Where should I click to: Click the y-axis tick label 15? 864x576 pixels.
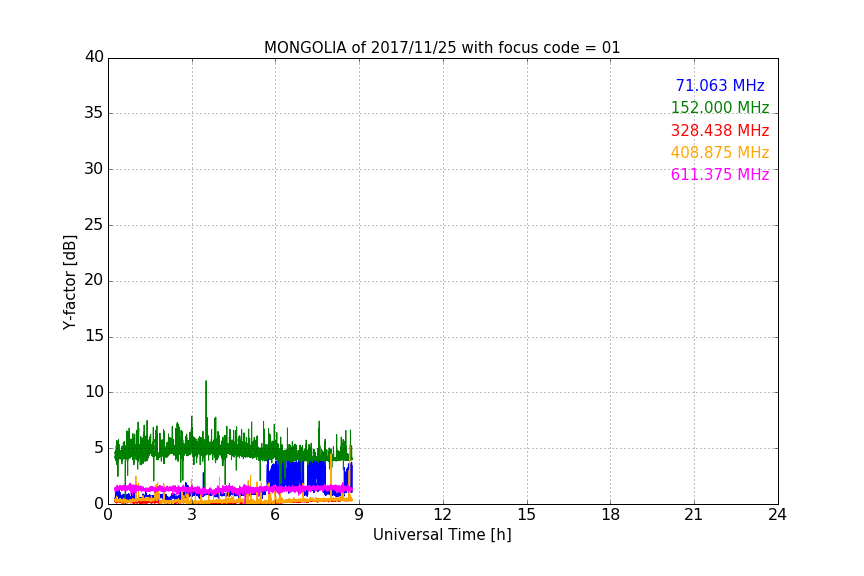[94, 336]
